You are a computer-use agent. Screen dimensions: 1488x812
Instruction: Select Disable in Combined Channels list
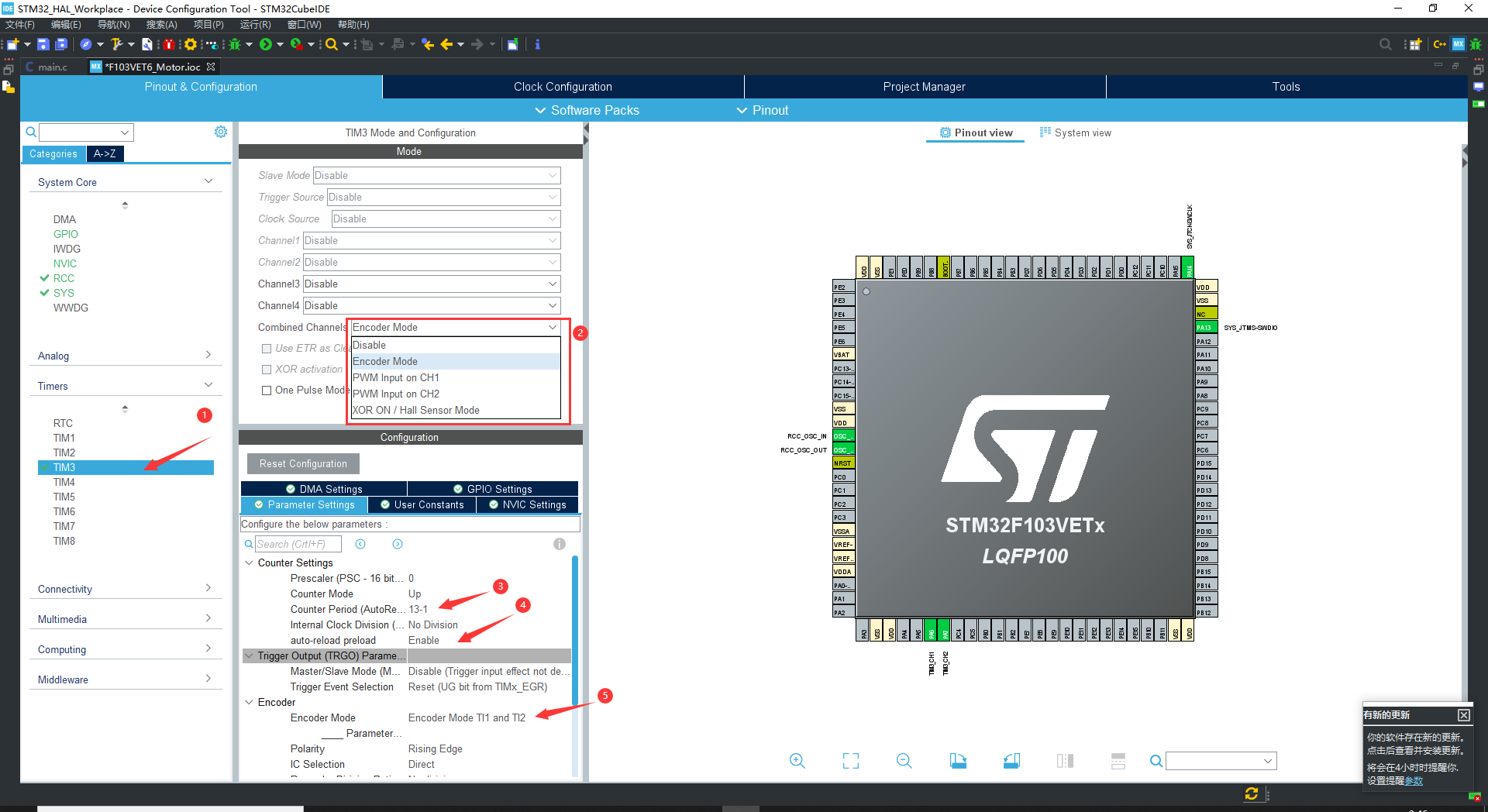456,345
